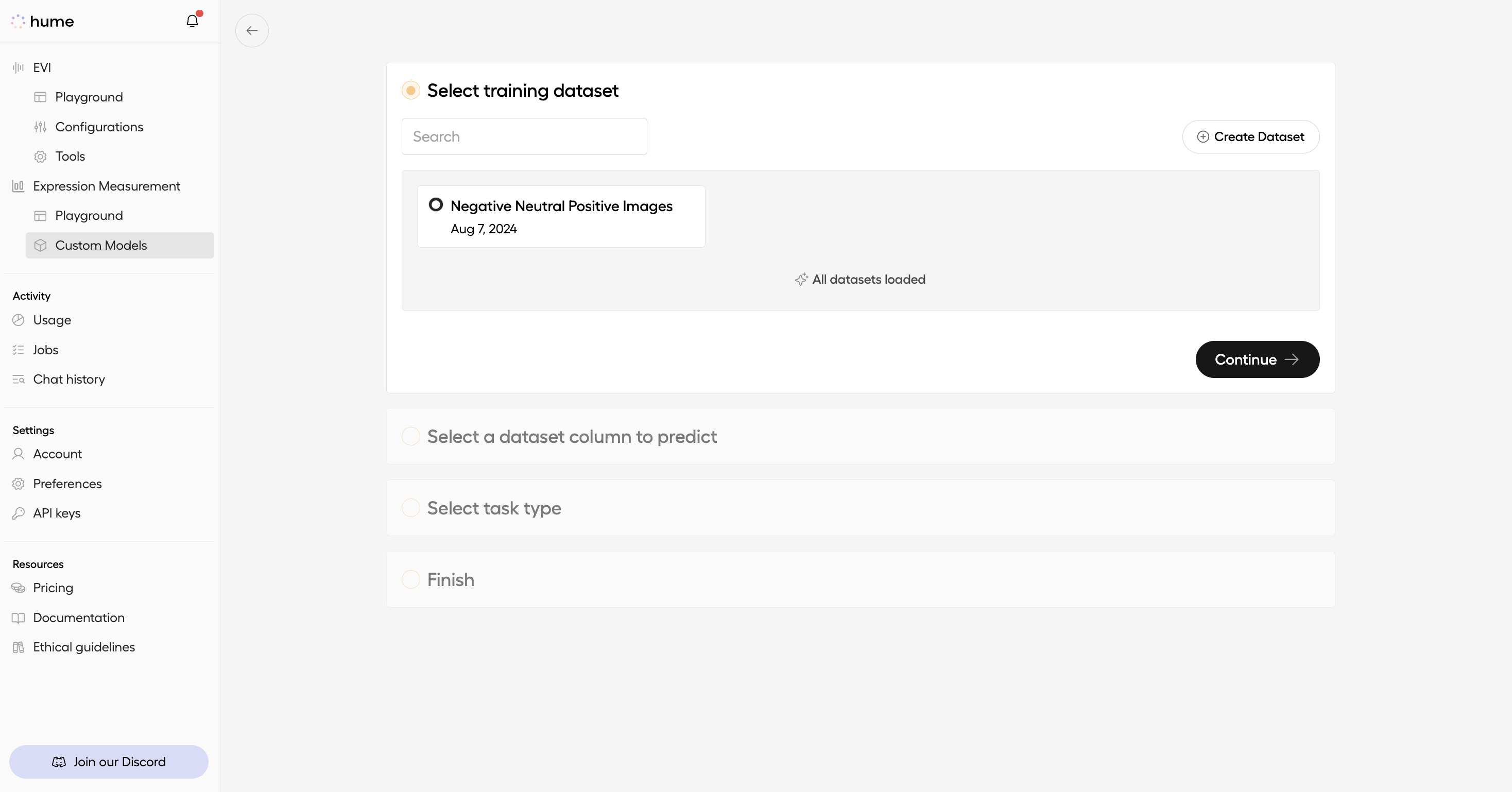Open API keys settings
This screenshot has height=792, width=1512.
pos(56,512)
